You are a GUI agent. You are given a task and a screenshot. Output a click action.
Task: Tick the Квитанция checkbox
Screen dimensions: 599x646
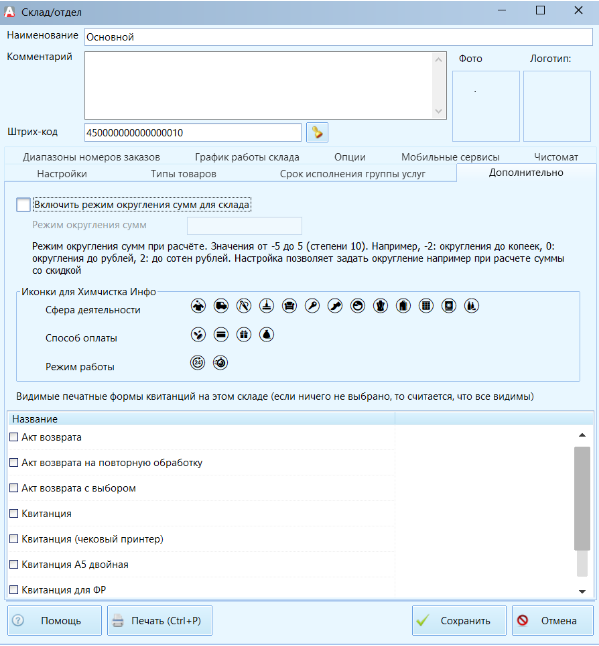pyautogui.click(x=14, y=513)
